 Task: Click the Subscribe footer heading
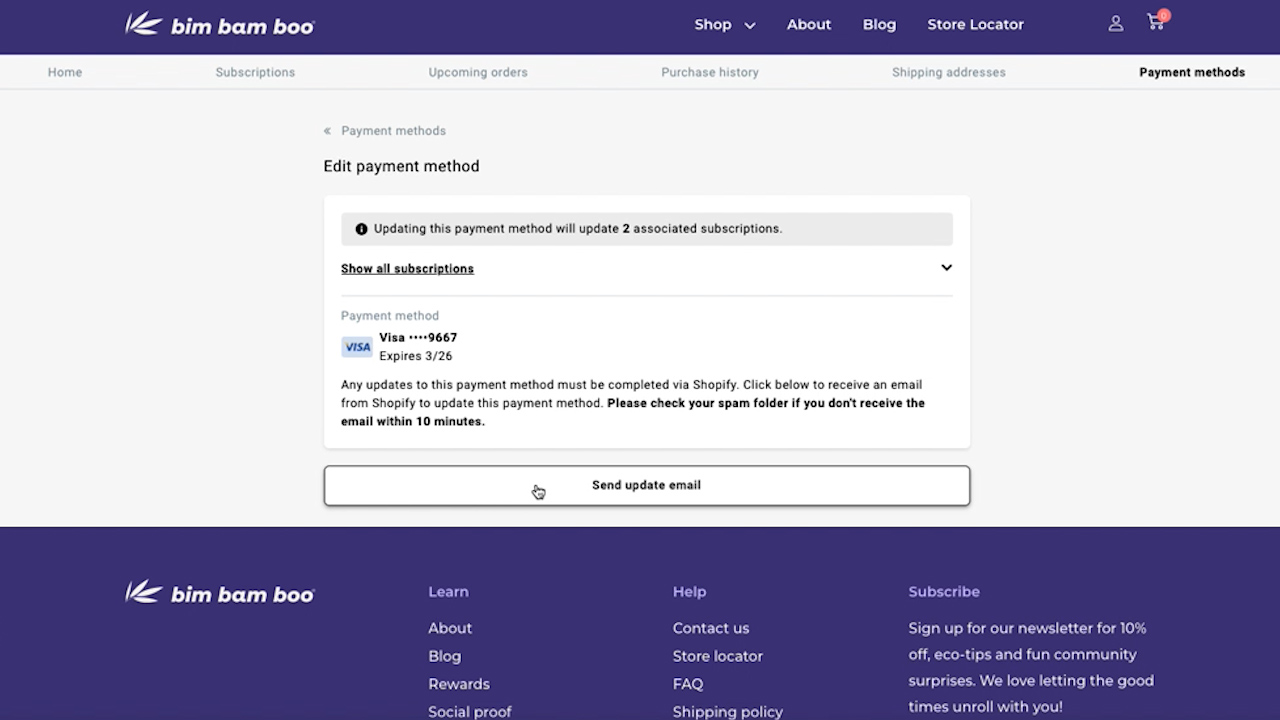(944, 592)
